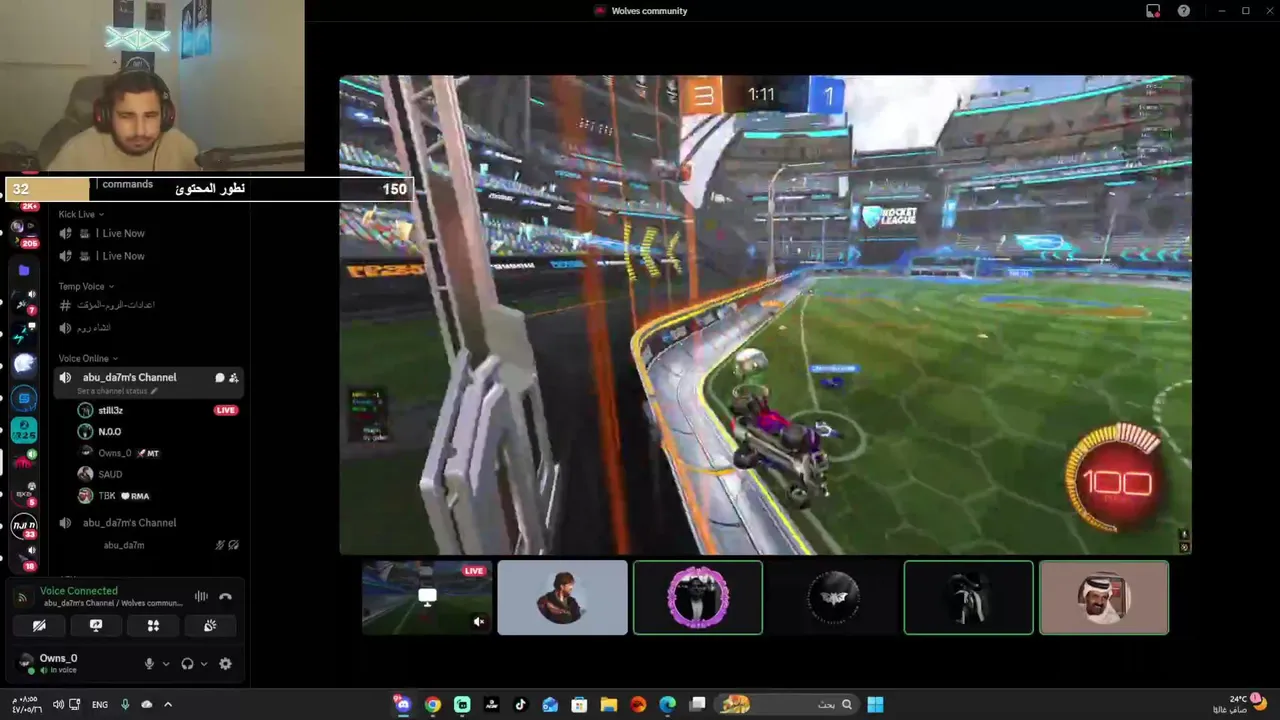Set a channel status edit pencil

point(154,391)
